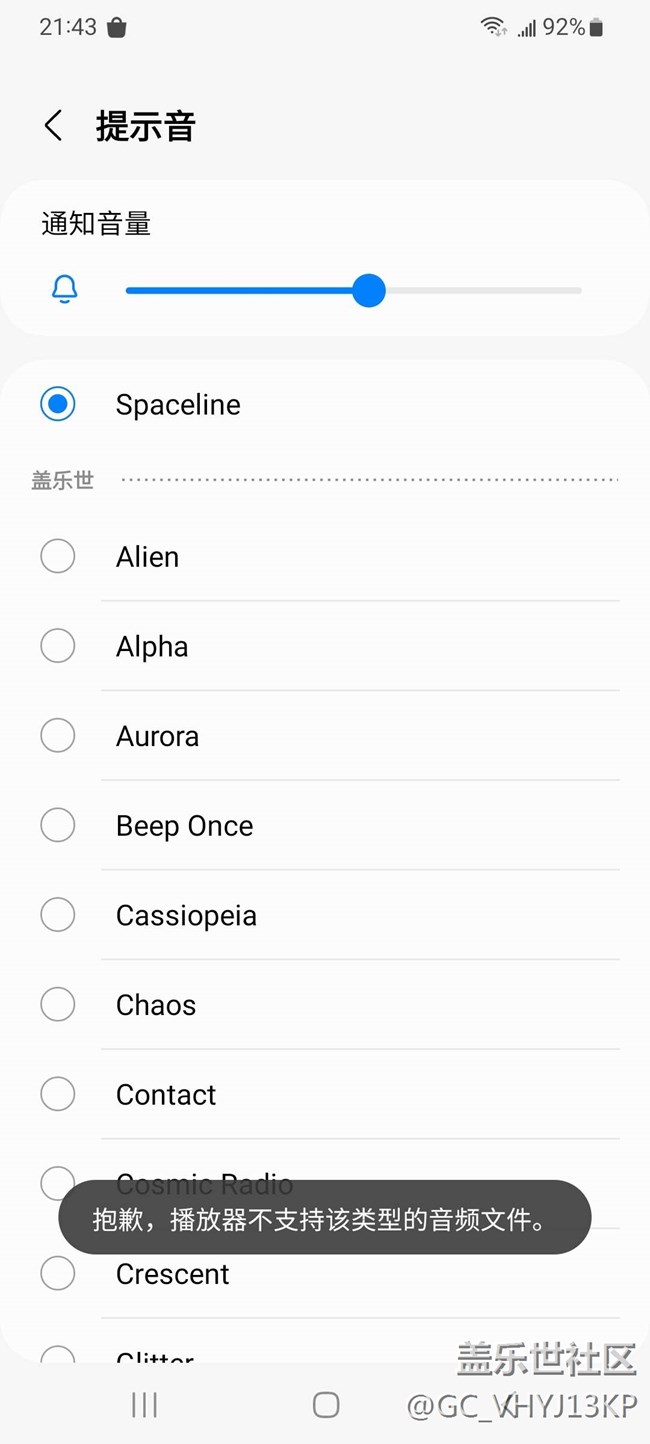Screen dimensions: 650x1444
Task: Tap the Wi-Fi status icon
Action: pyautogui.click(x=493, y=27)
